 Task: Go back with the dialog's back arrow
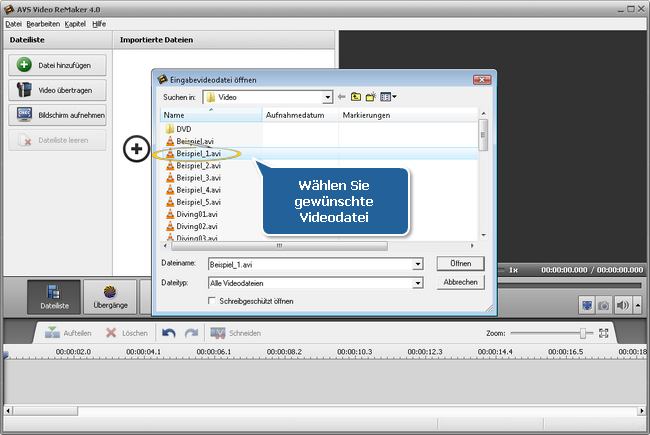pyautogui.click(x=342, y=97)
